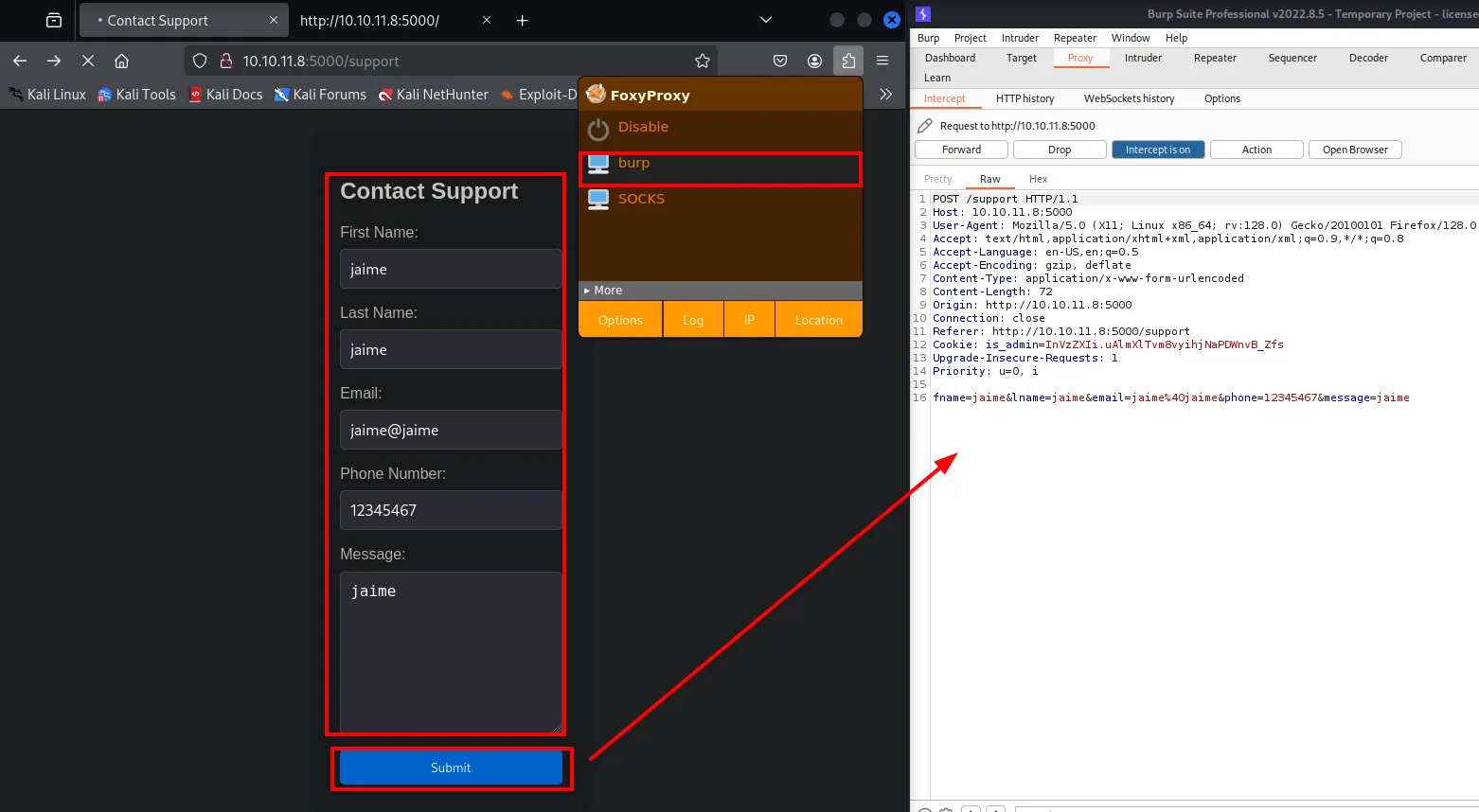Click the Message text area
This screenshot has width=1479, height=812.
pyautogui.click(x=451, y=652)
